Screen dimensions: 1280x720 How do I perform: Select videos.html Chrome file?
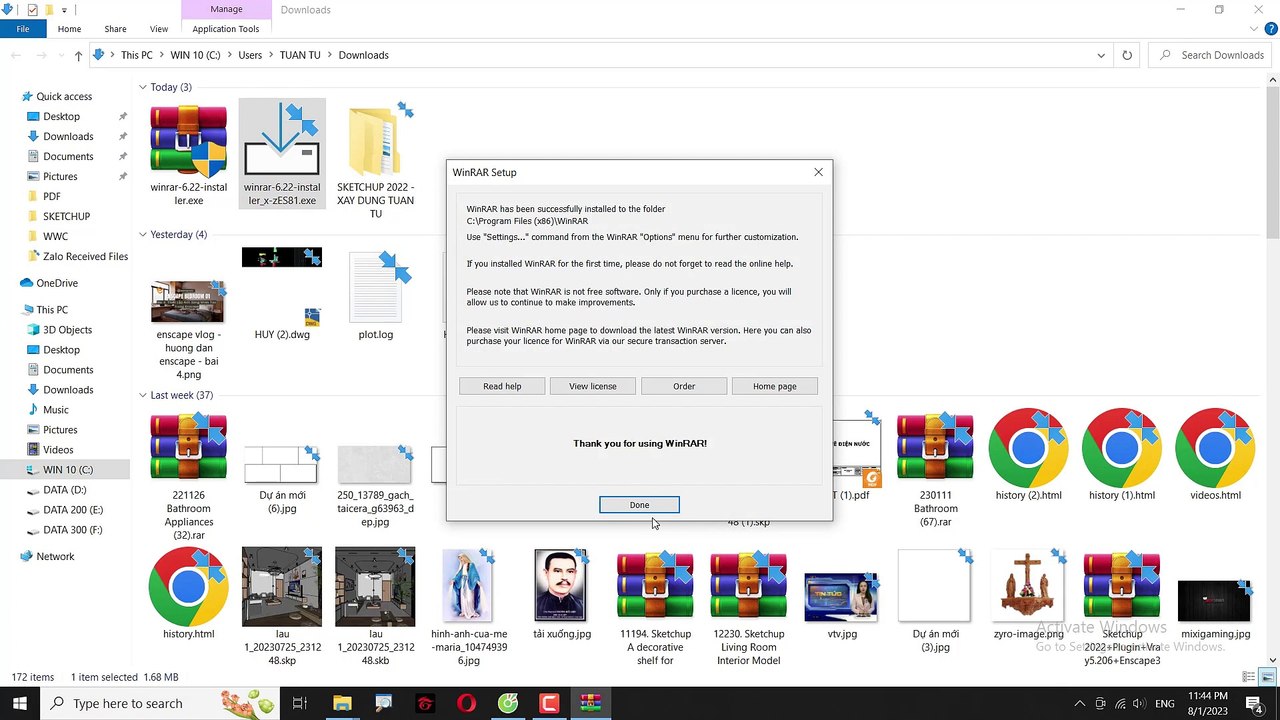pyautogui.click(x=1215, y=447)
